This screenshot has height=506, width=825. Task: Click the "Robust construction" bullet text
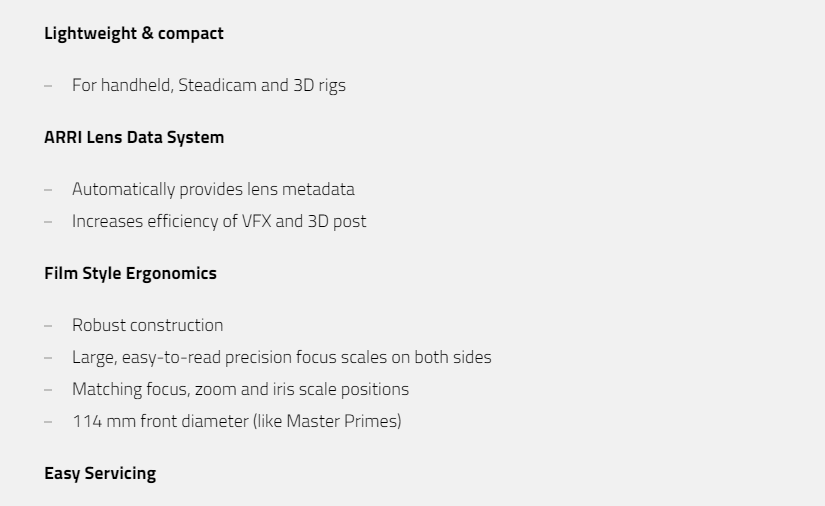147,325
